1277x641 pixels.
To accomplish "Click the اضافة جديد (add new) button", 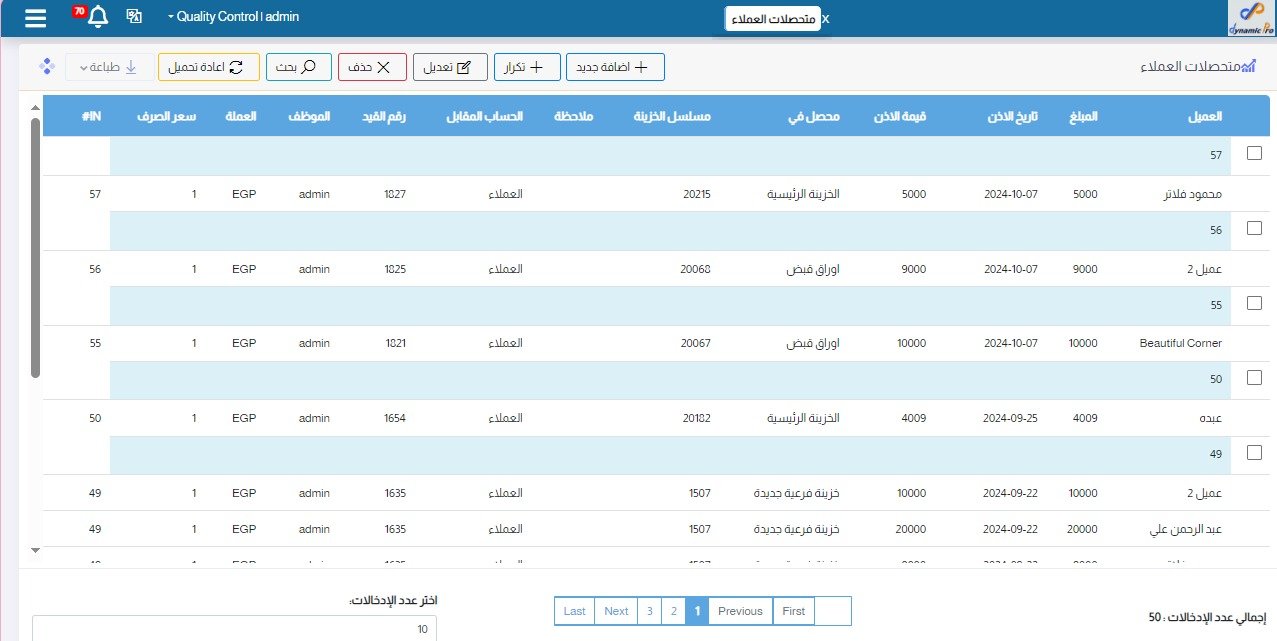I will click(x=615, y=67).
